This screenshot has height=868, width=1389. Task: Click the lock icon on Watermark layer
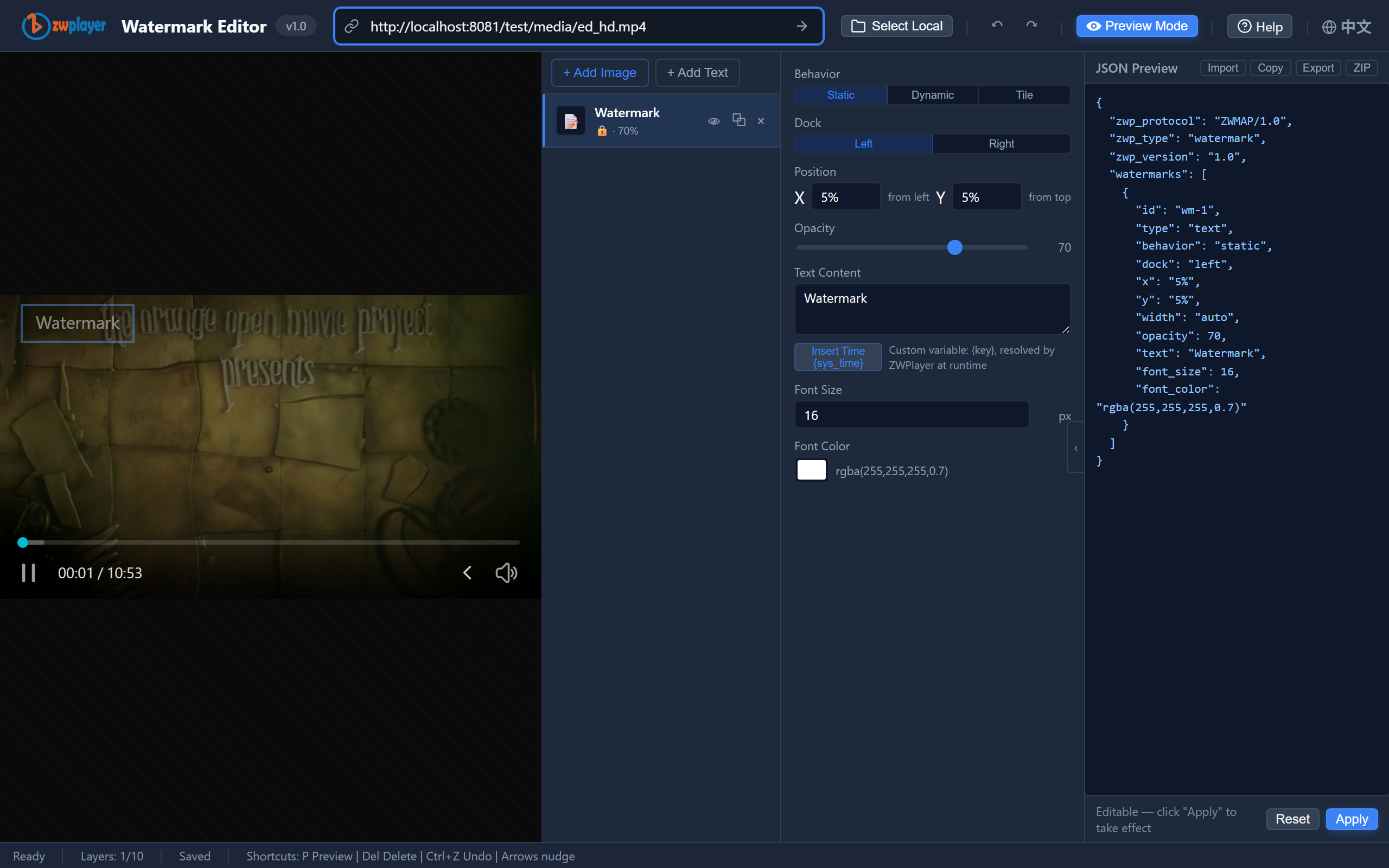pyautogui.click(x=602, y=131)
